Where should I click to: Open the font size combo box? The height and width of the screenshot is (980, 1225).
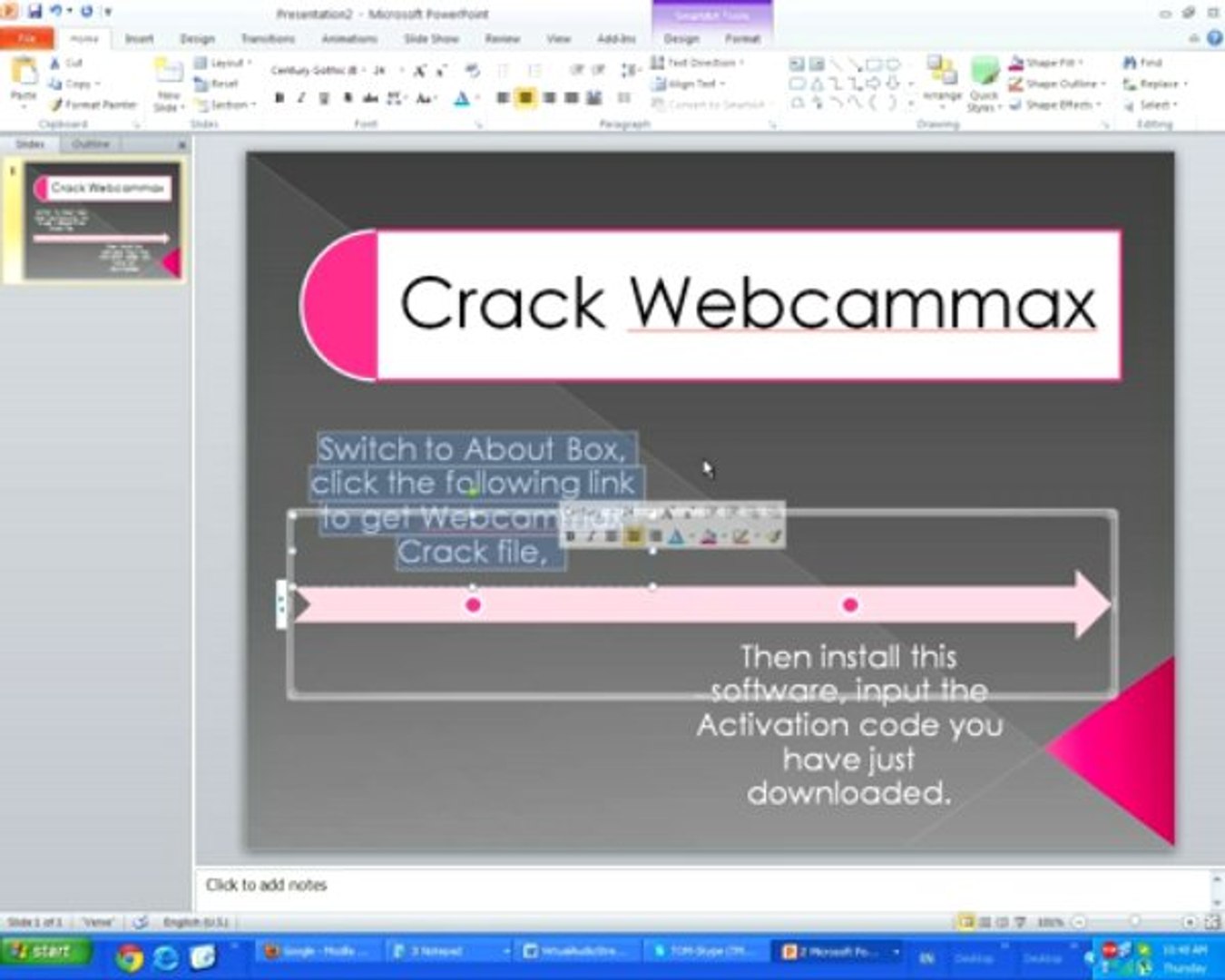pos(387,70)
